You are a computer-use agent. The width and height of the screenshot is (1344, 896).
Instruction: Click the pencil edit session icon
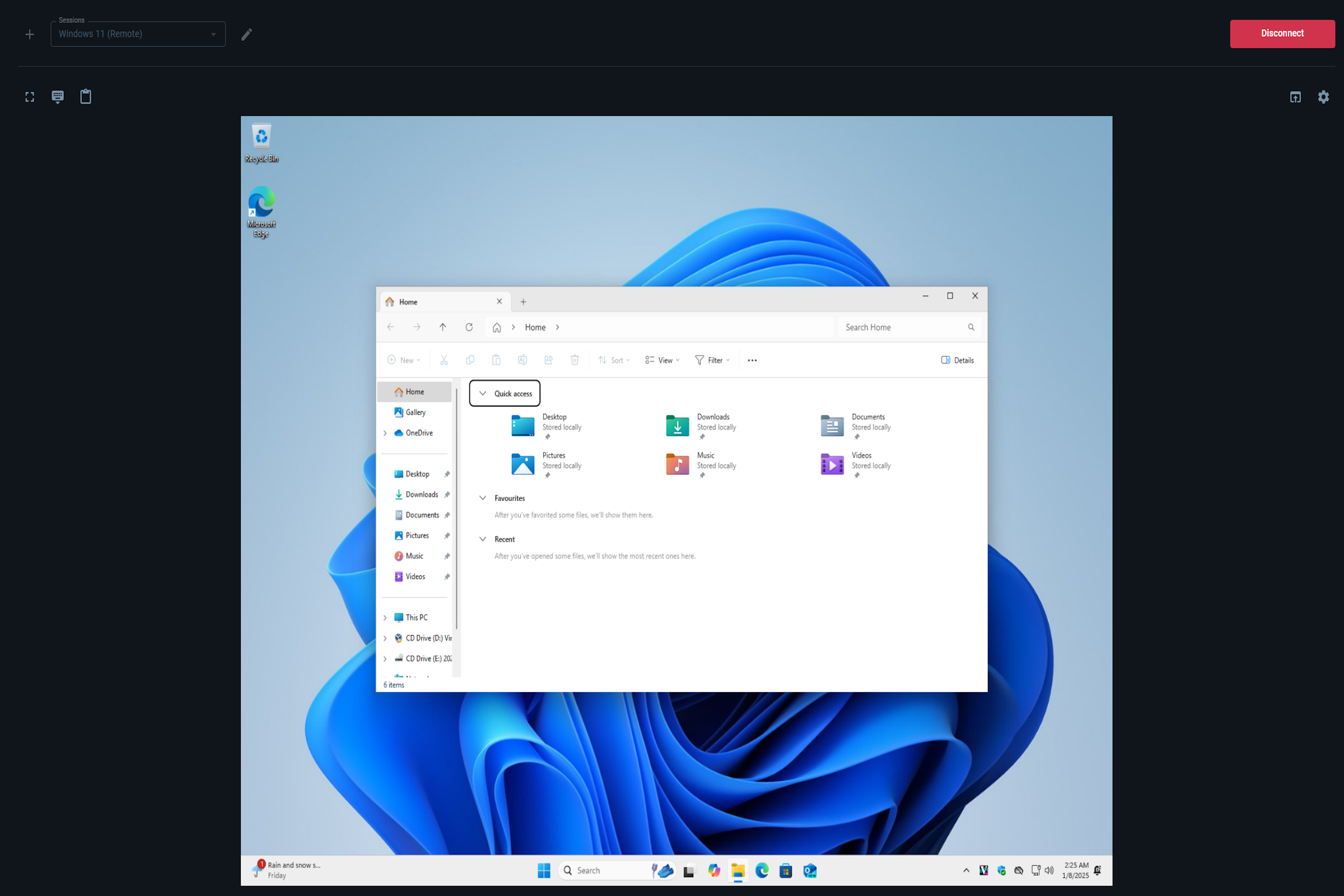pos(246,35)
